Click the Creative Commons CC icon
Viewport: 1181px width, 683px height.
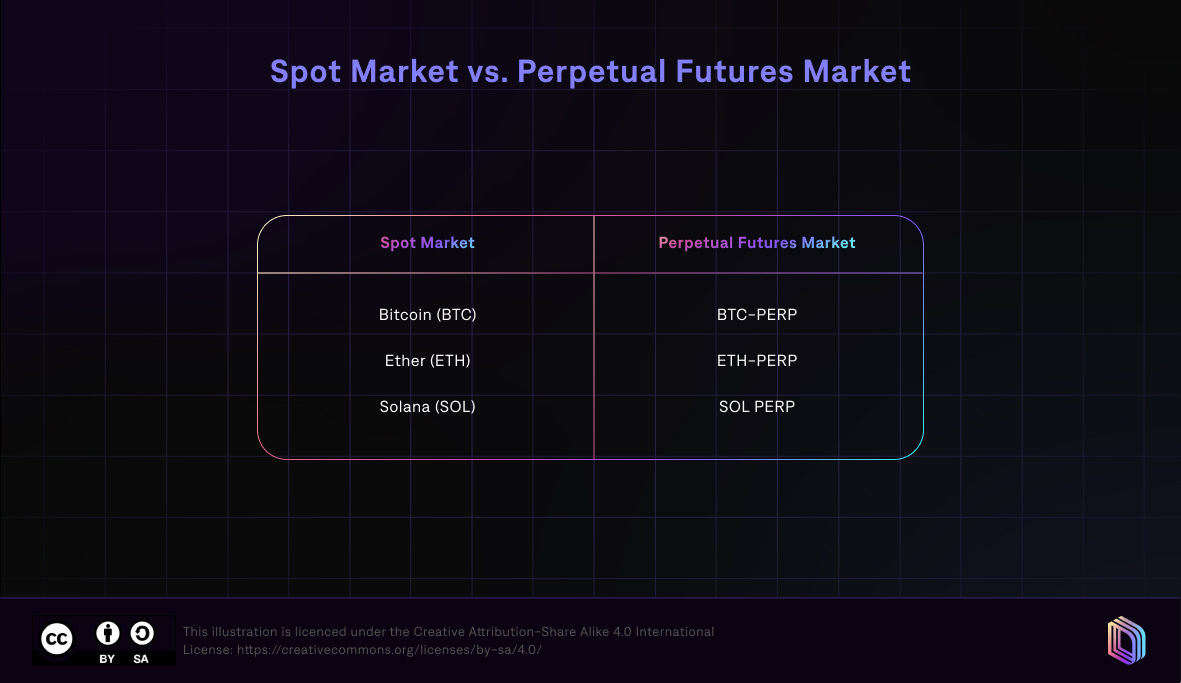(x=57, y=638)
